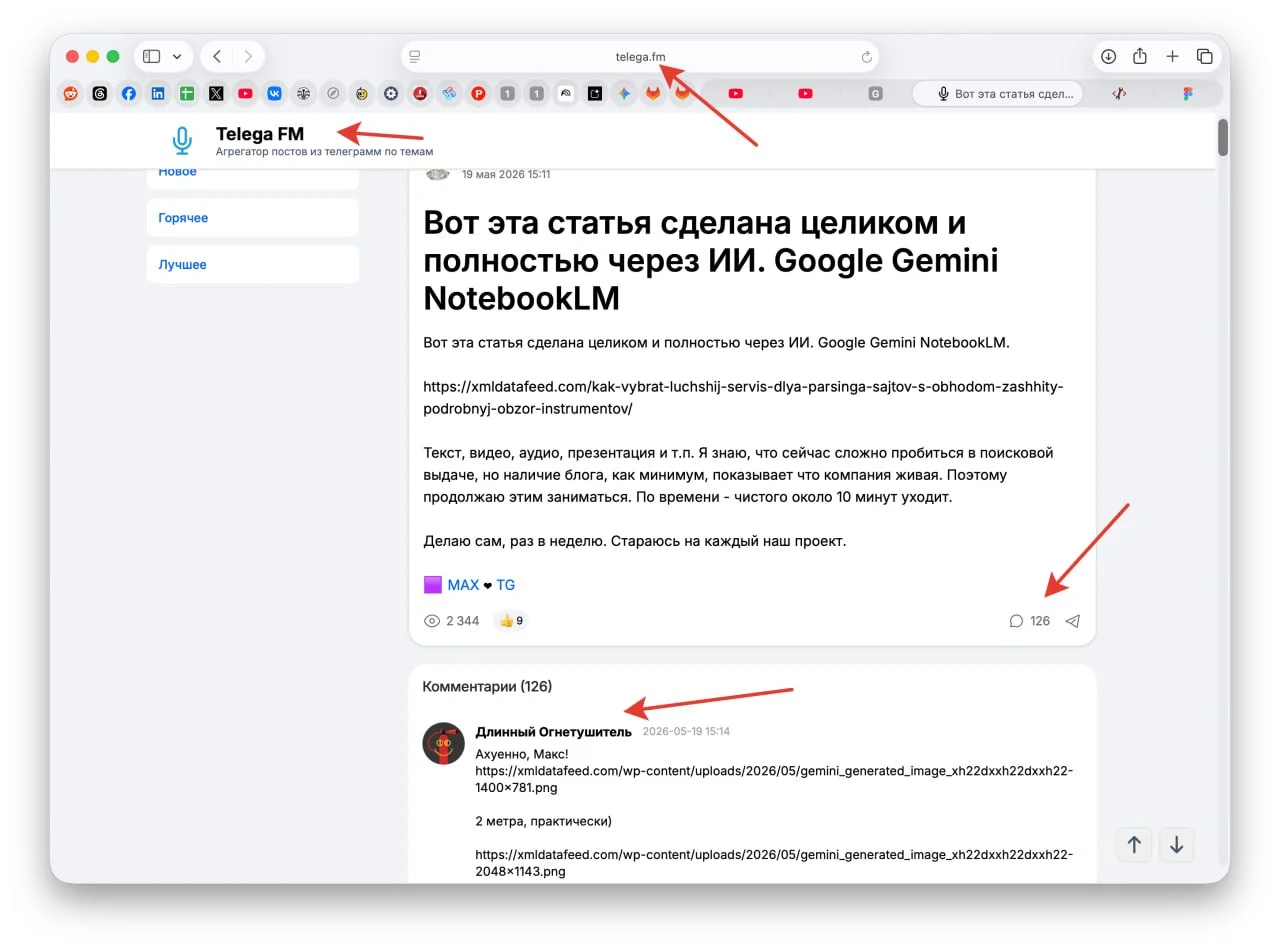The width and height of the screenshot is (1280, 949).
Task: Click the Длинный Огнетушитель commenter avatar
Action: click(x=444, y=743)
